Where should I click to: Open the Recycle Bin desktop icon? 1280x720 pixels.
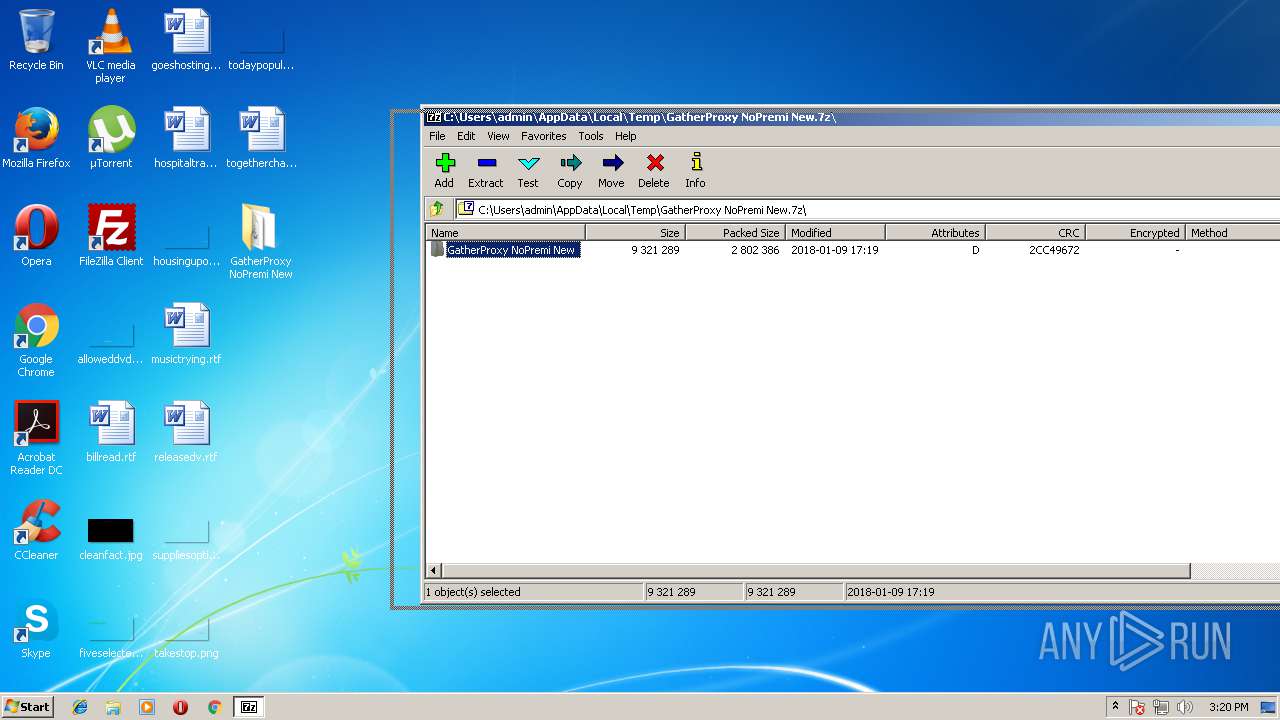pos(36,40)
